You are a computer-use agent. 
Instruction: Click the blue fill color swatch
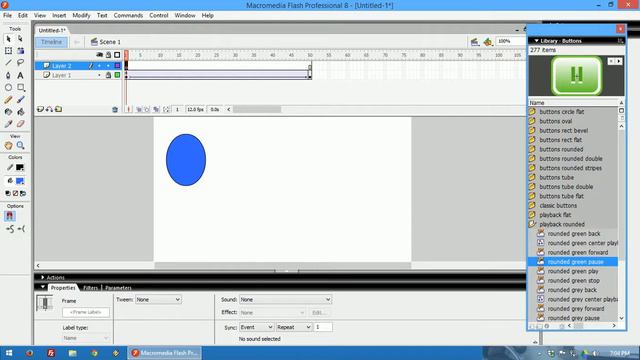coord(20,181)
